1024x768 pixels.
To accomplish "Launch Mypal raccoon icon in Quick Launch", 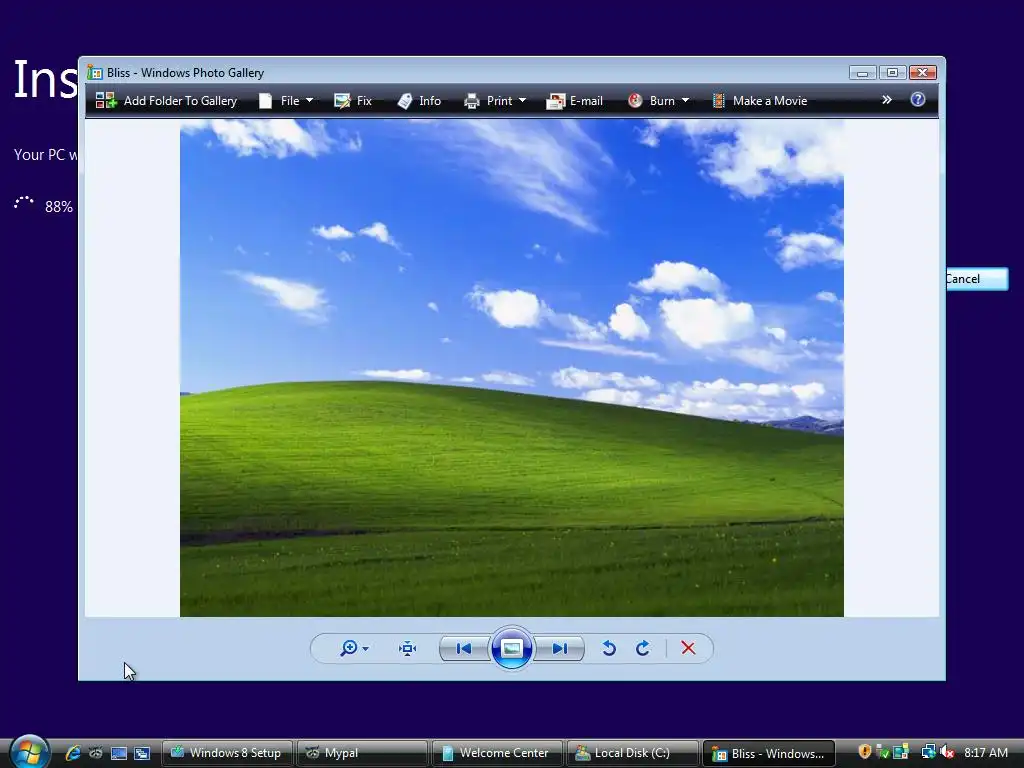I will 95,753.
